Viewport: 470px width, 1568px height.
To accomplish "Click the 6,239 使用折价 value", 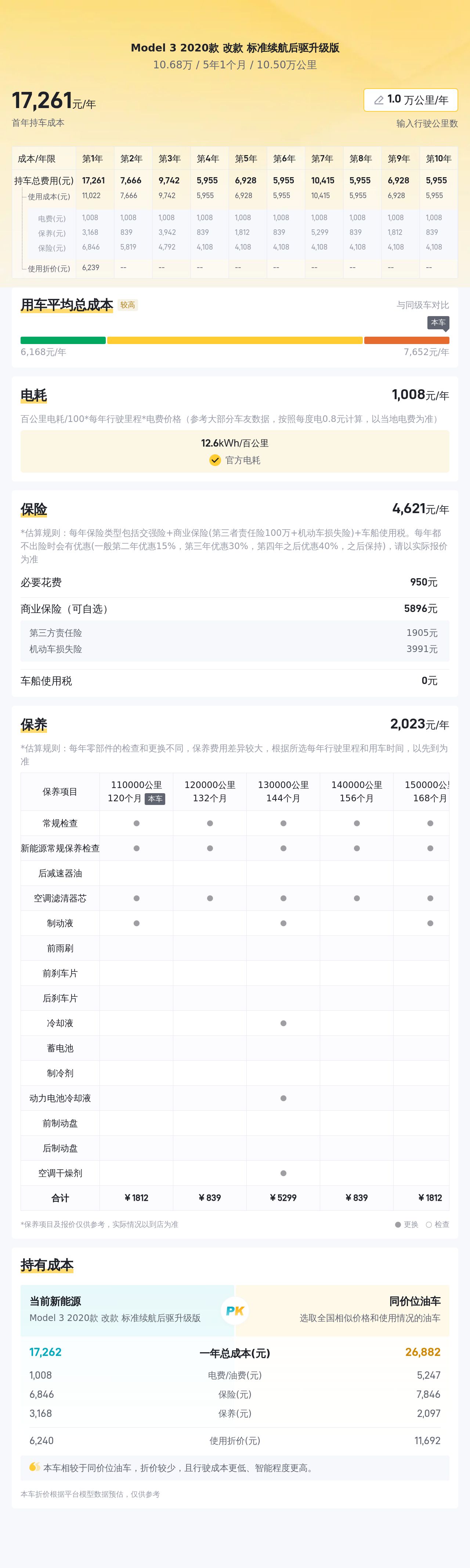I will 91,268.
